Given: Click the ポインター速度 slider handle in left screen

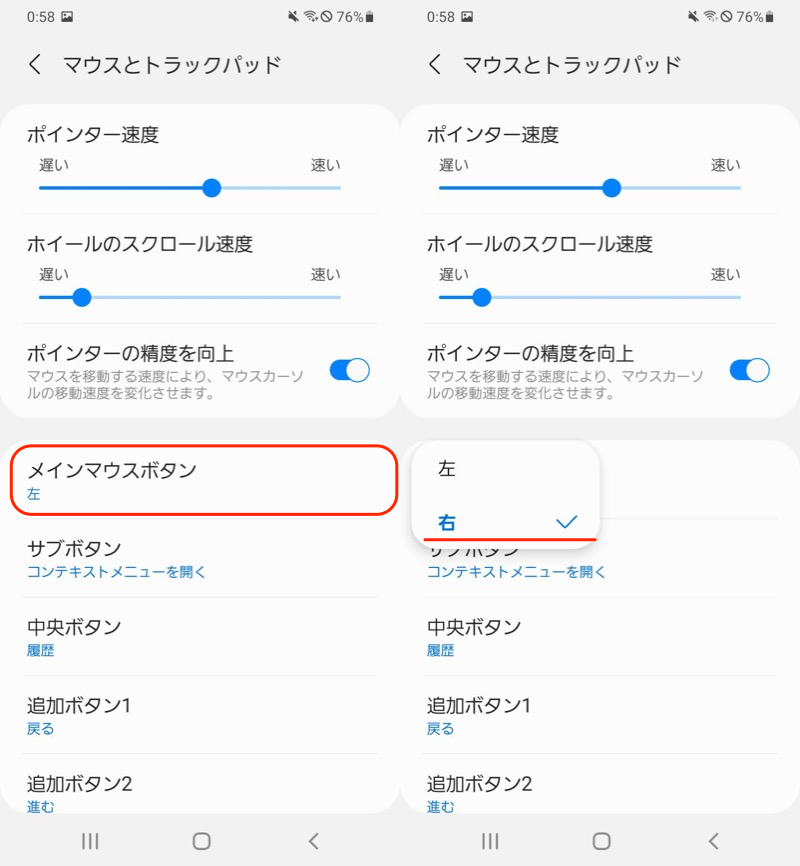Looking at the screenshot, I should click(x=211, y=187).
